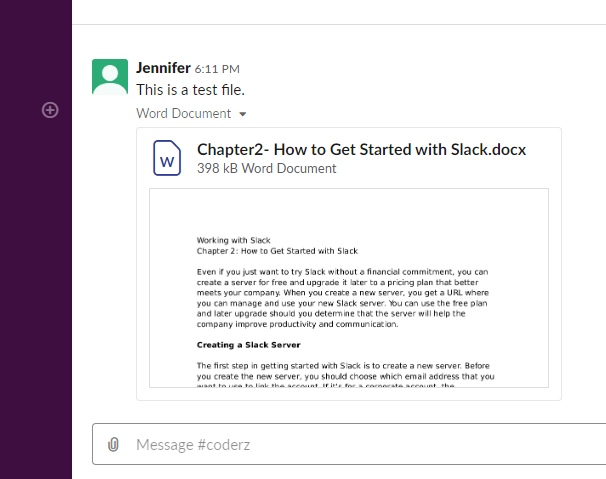Click the 'Creating a Slack Server' heading in preview
This screenshot has height=479, width=606.
click(x=249, y=345)
